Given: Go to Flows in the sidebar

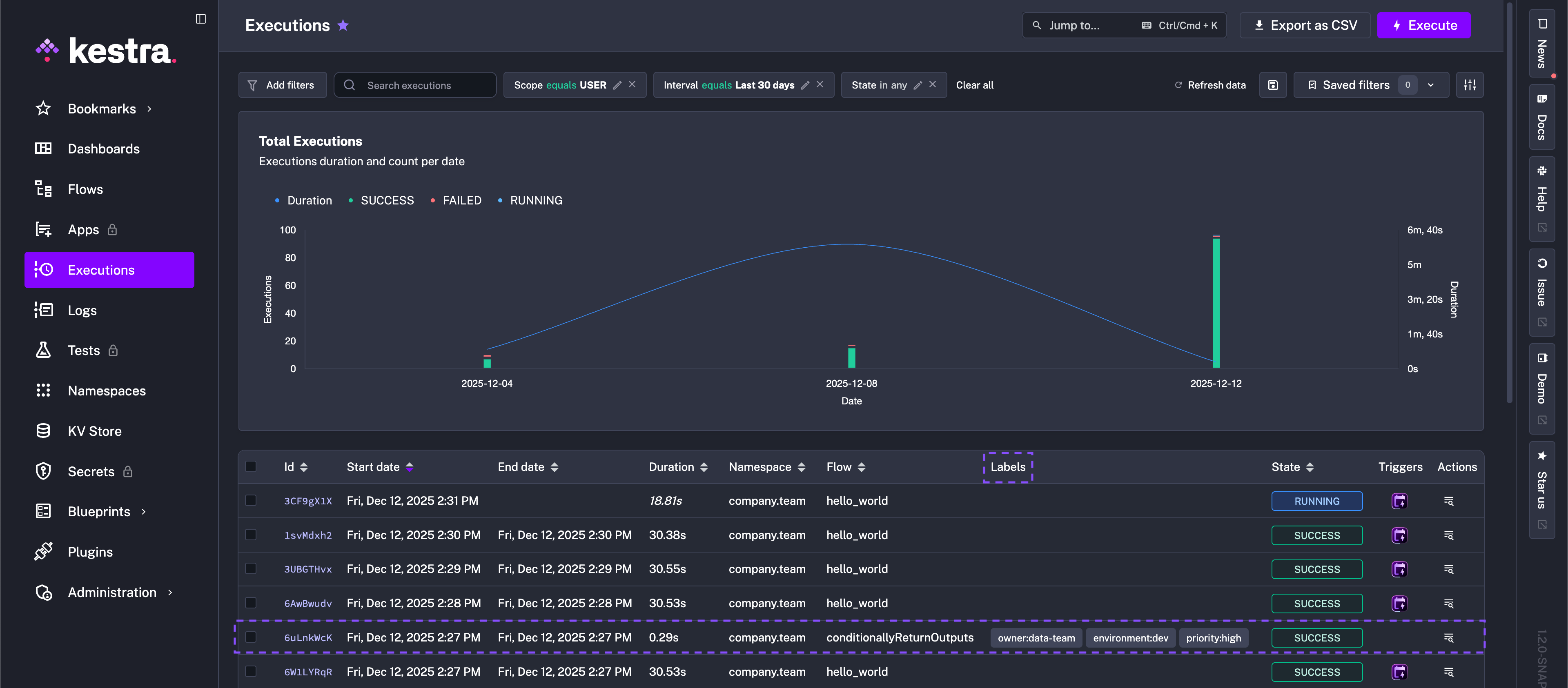Looking at the screenshot, I should click(x=85, y=189).
